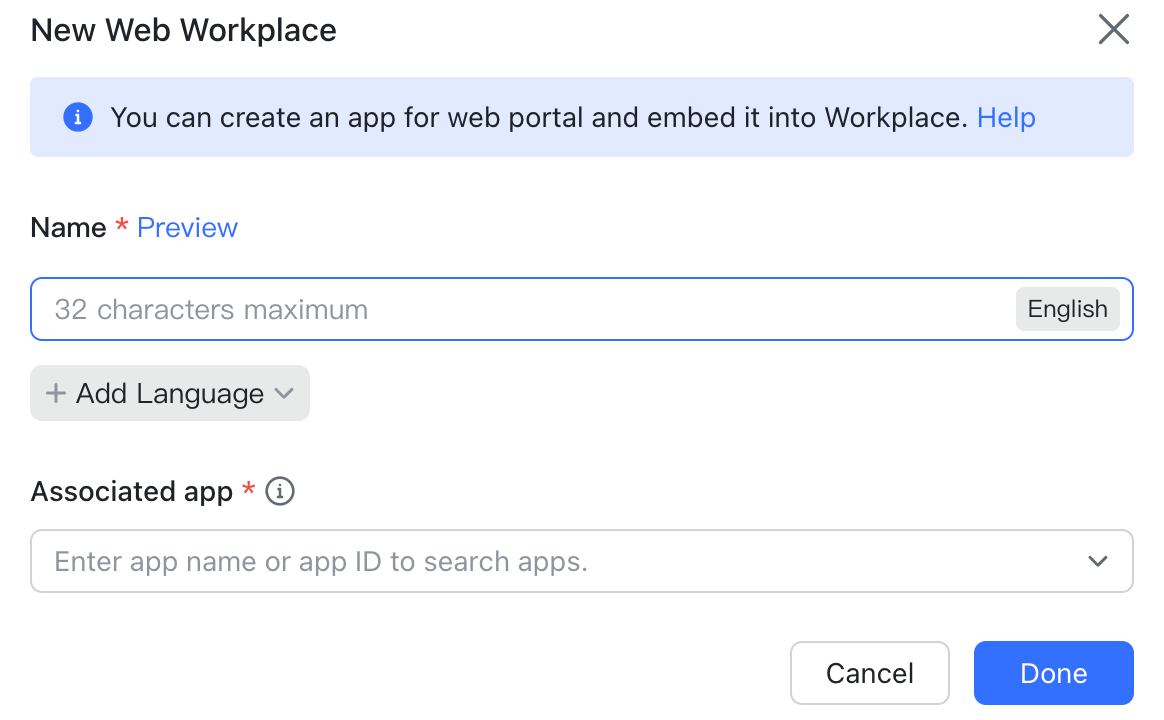The width and height of the screenshot is (1164, 720).
Task: Click the blue info icon in the banner
Action: [77, 117]
